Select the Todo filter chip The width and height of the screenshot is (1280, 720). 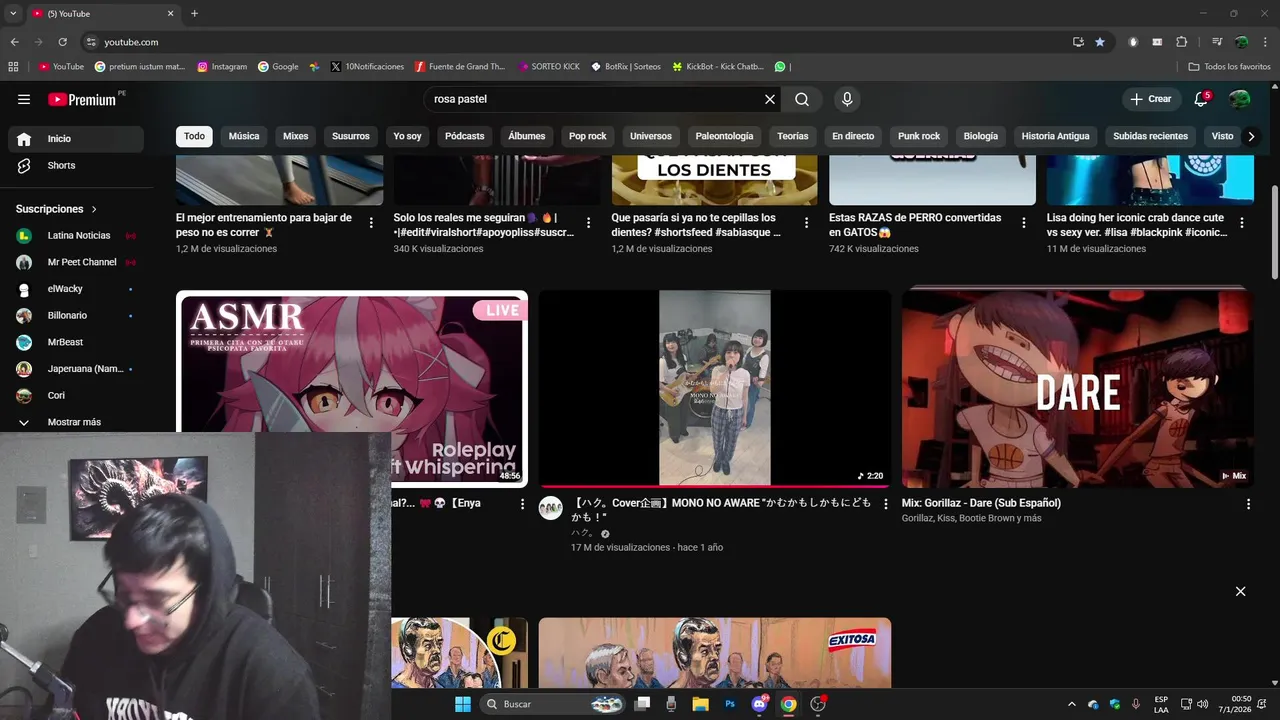(x=194, y=136)
